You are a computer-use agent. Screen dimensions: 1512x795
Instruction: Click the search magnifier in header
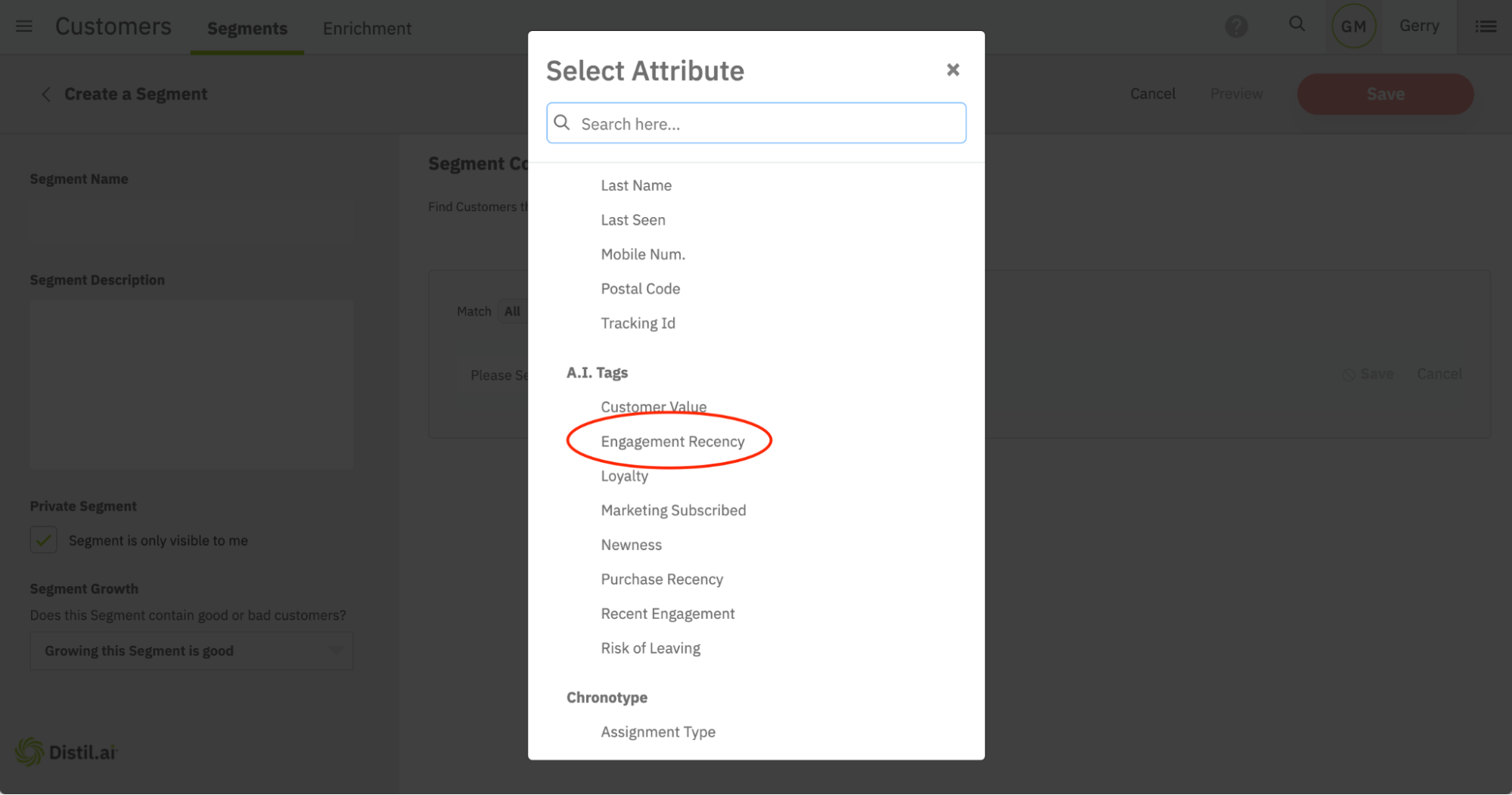(x=1297, y=24)
